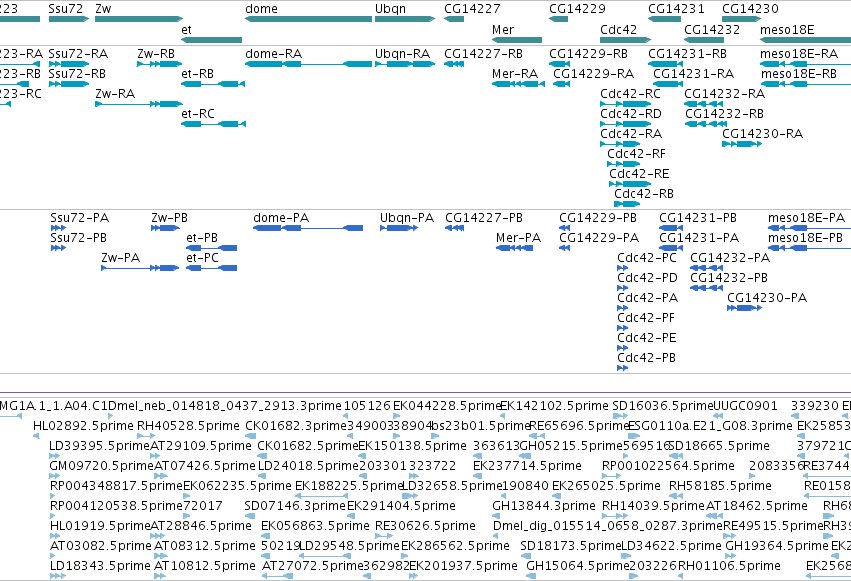The height and width of the screenshot is (581, 851).
Task: Select the CG14231-RB transcript
Action: (x=665, y=64)
